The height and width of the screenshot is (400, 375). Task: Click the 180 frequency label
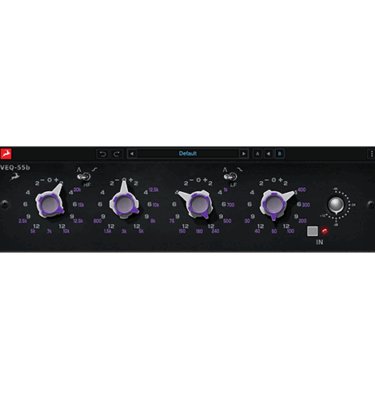coord(199,231)
